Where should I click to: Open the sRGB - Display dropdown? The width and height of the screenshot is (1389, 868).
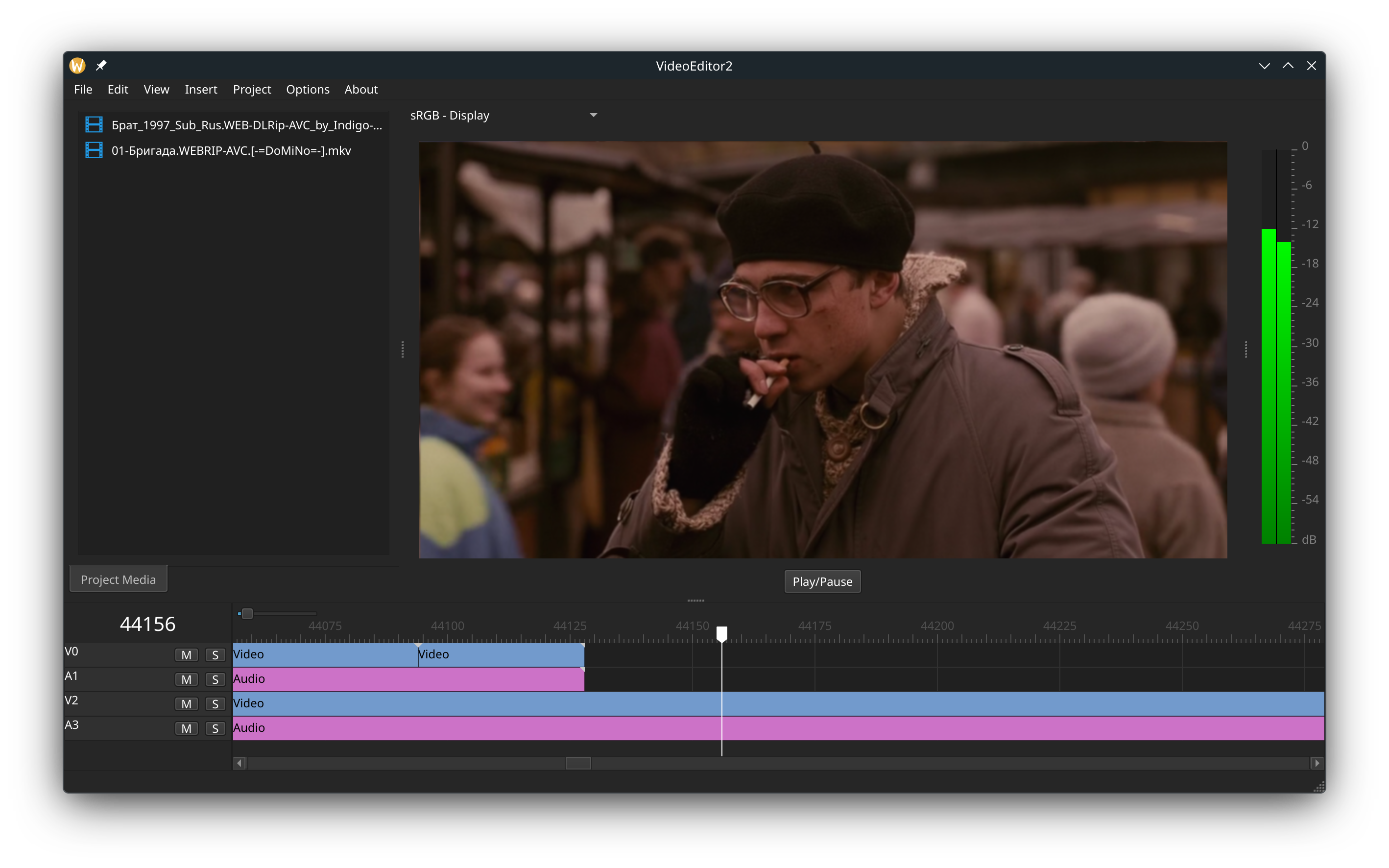503,116
